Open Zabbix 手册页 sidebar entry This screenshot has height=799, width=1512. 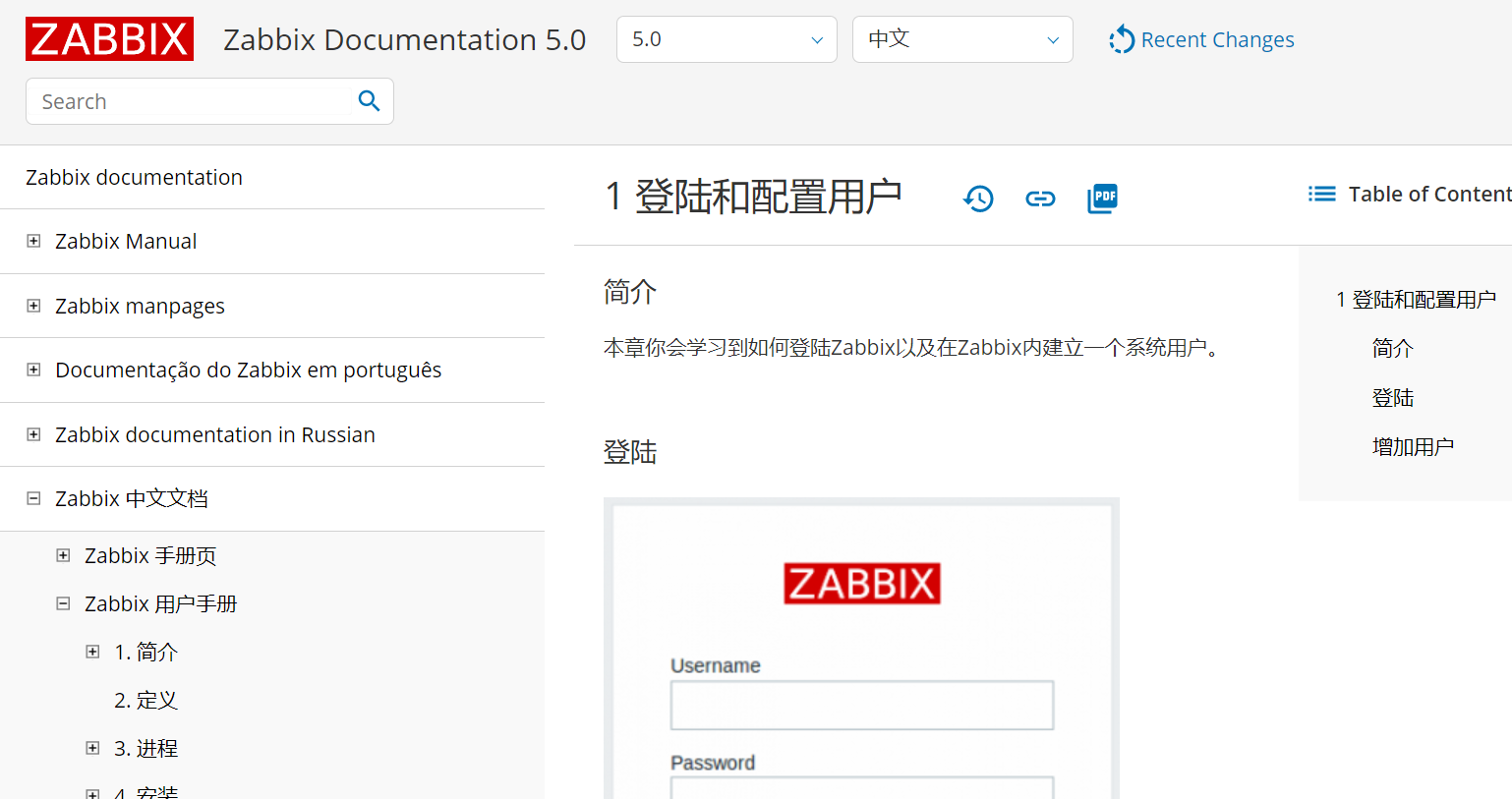pos(150,555)
